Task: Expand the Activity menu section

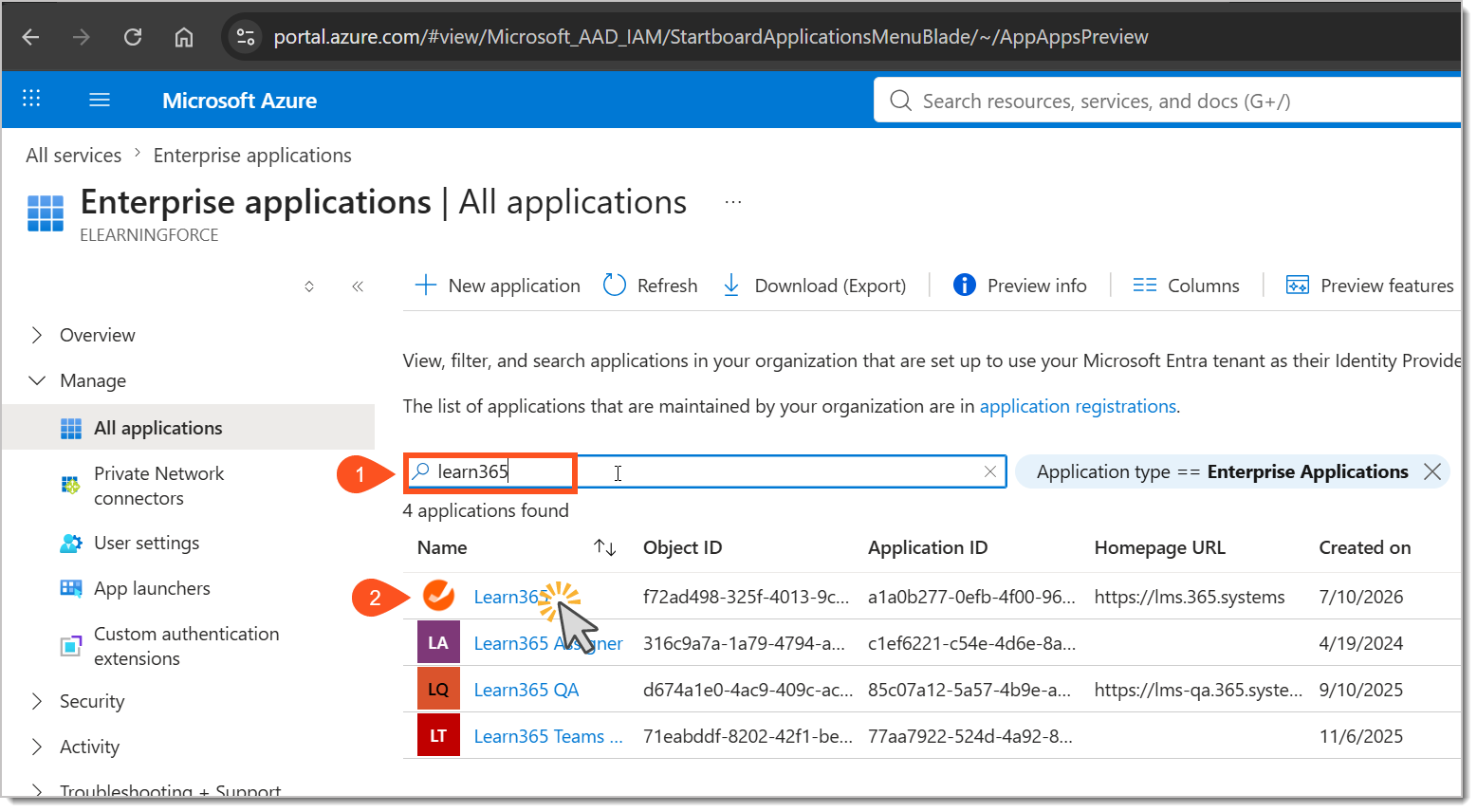Action: [37, 747]
